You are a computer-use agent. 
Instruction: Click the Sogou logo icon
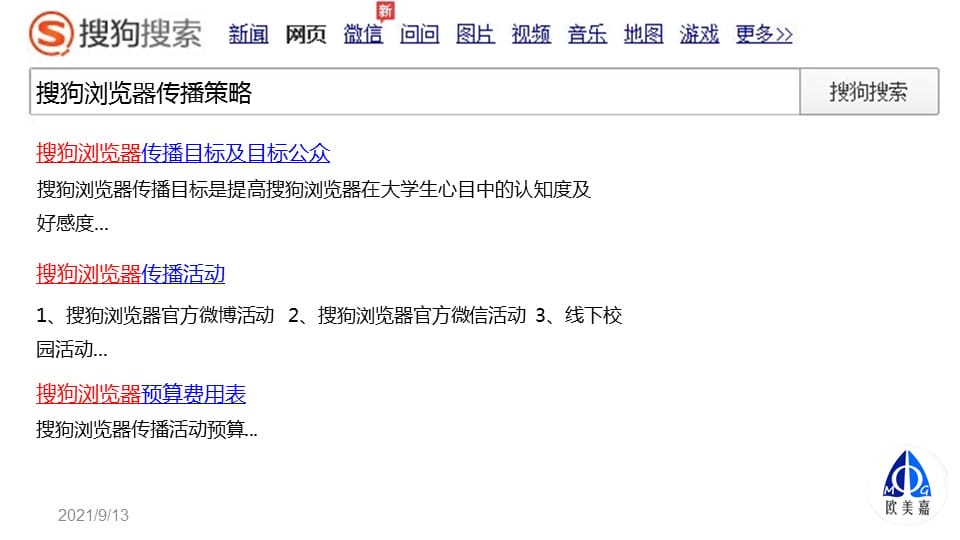(51, 33)
